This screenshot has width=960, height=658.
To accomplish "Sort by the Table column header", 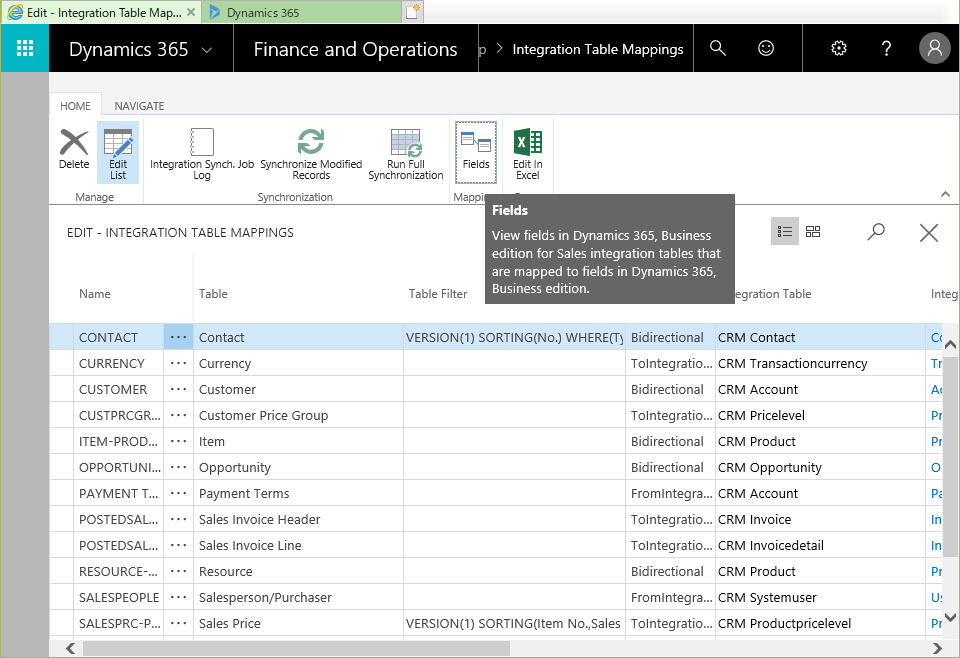I will point(213,294).
